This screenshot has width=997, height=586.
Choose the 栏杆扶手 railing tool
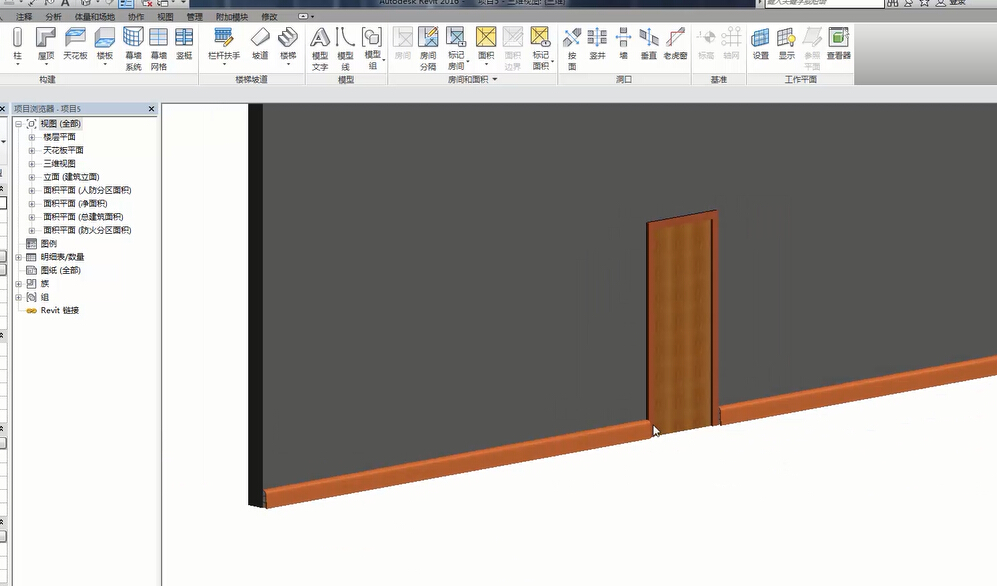pos(224,46)
